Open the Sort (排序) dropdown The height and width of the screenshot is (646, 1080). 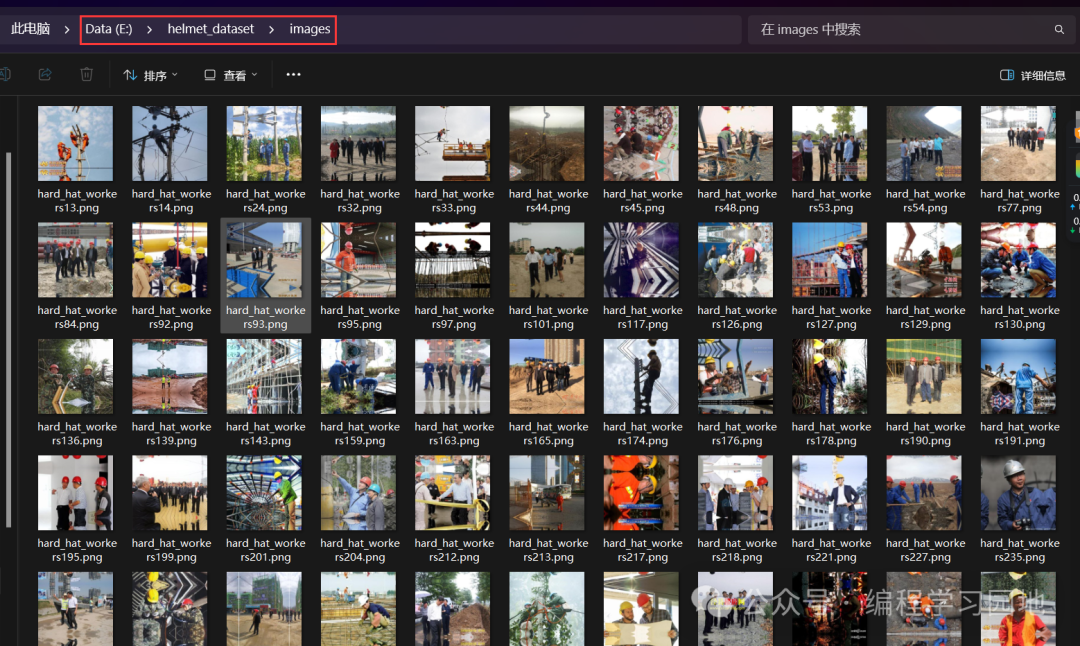[150, 75]
